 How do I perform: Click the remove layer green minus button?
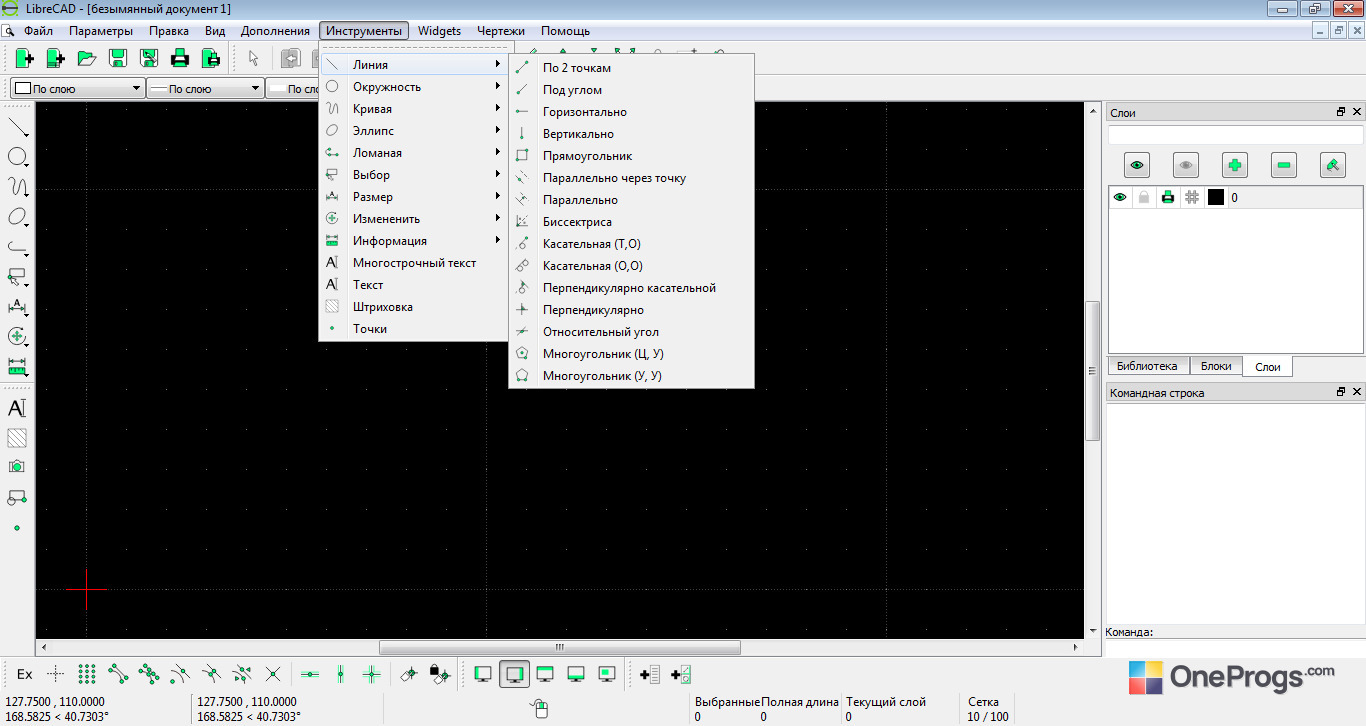click(x=1284, y=165)
